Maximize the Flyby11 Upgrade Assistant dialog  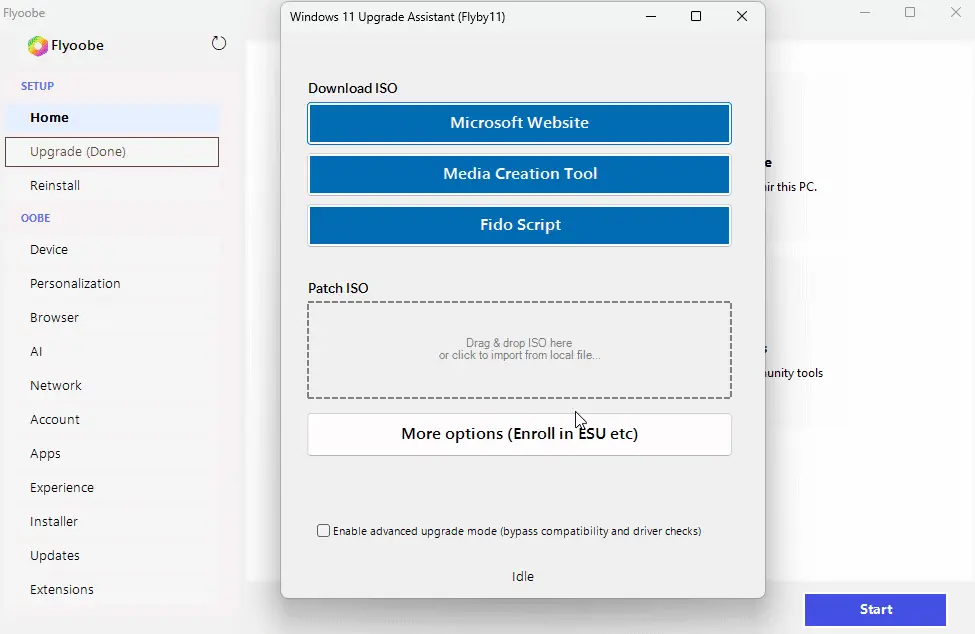(x=696, y=17)
